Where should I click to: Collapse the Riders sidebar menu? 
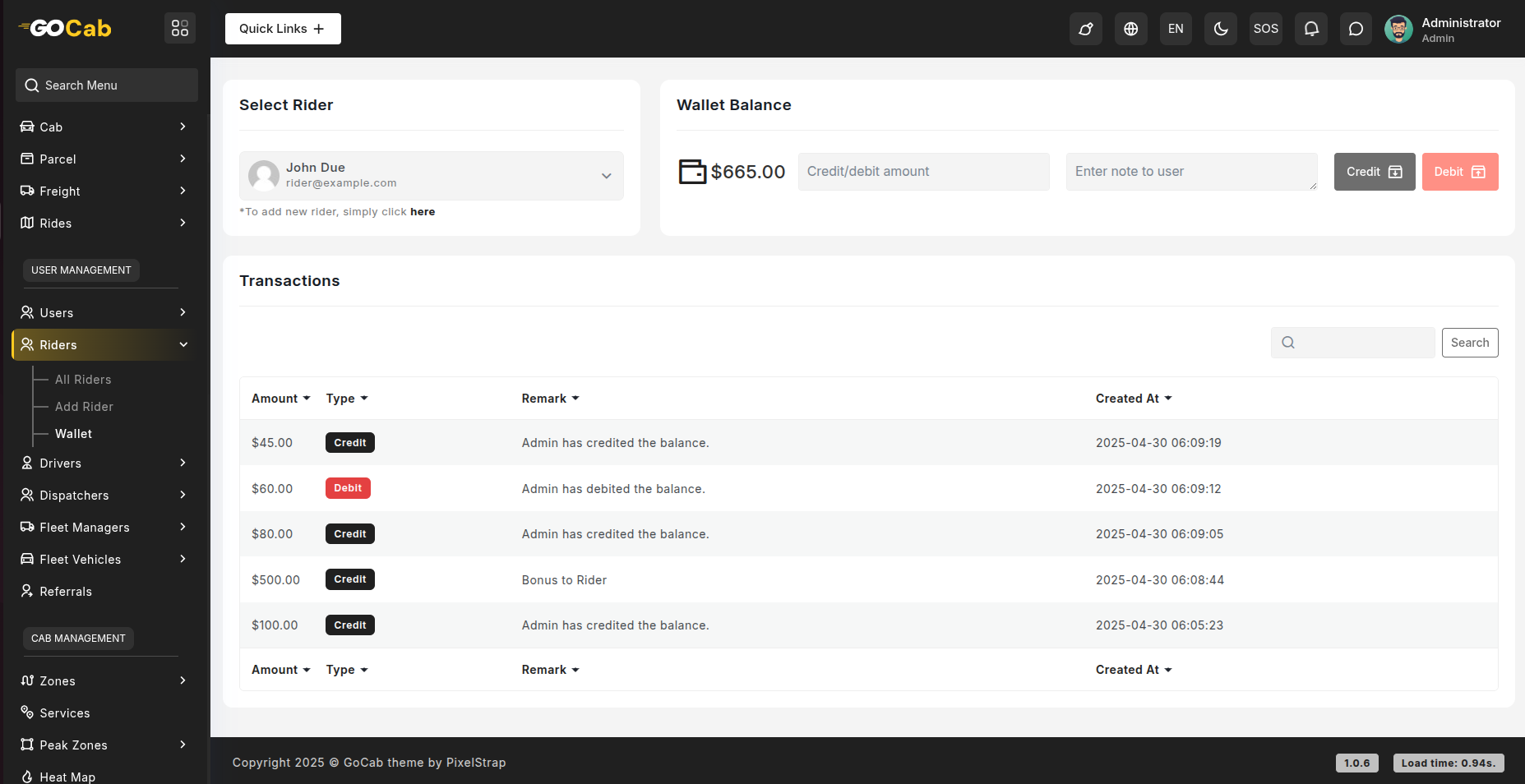pos(104,344)
